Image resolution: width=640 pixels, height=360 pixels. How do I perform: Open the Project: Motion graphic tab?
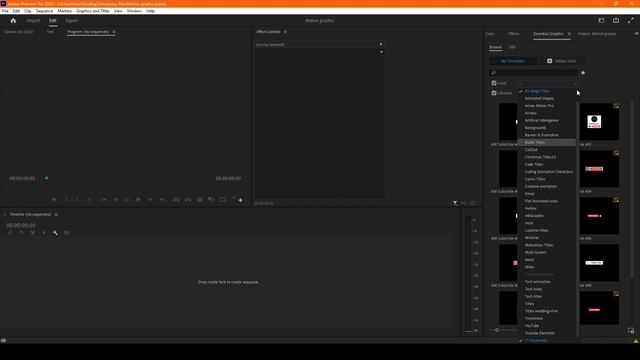pyautogui.click(x=597, y=34)
